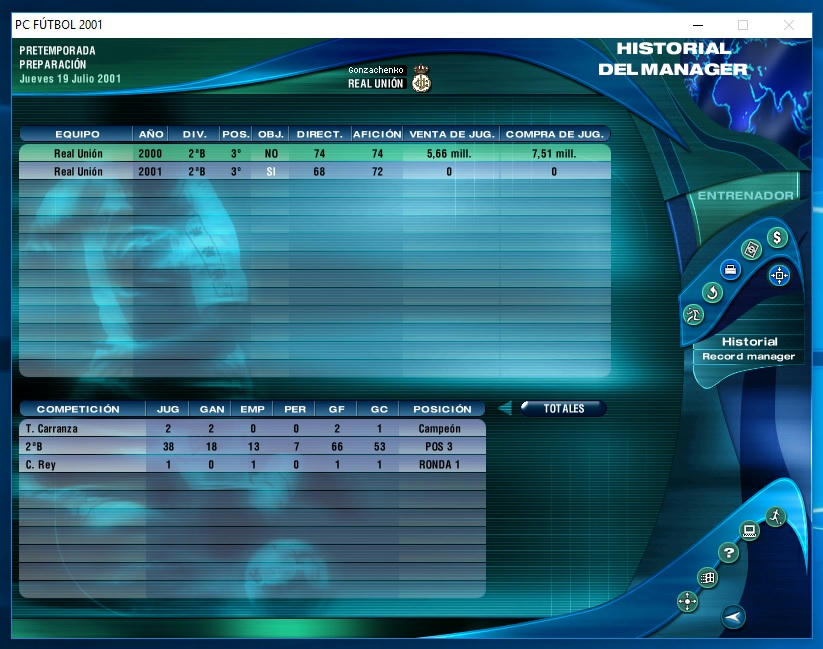Click the PER column header
The height and width of the screenshot is (649, 823).
coord(295,409)
